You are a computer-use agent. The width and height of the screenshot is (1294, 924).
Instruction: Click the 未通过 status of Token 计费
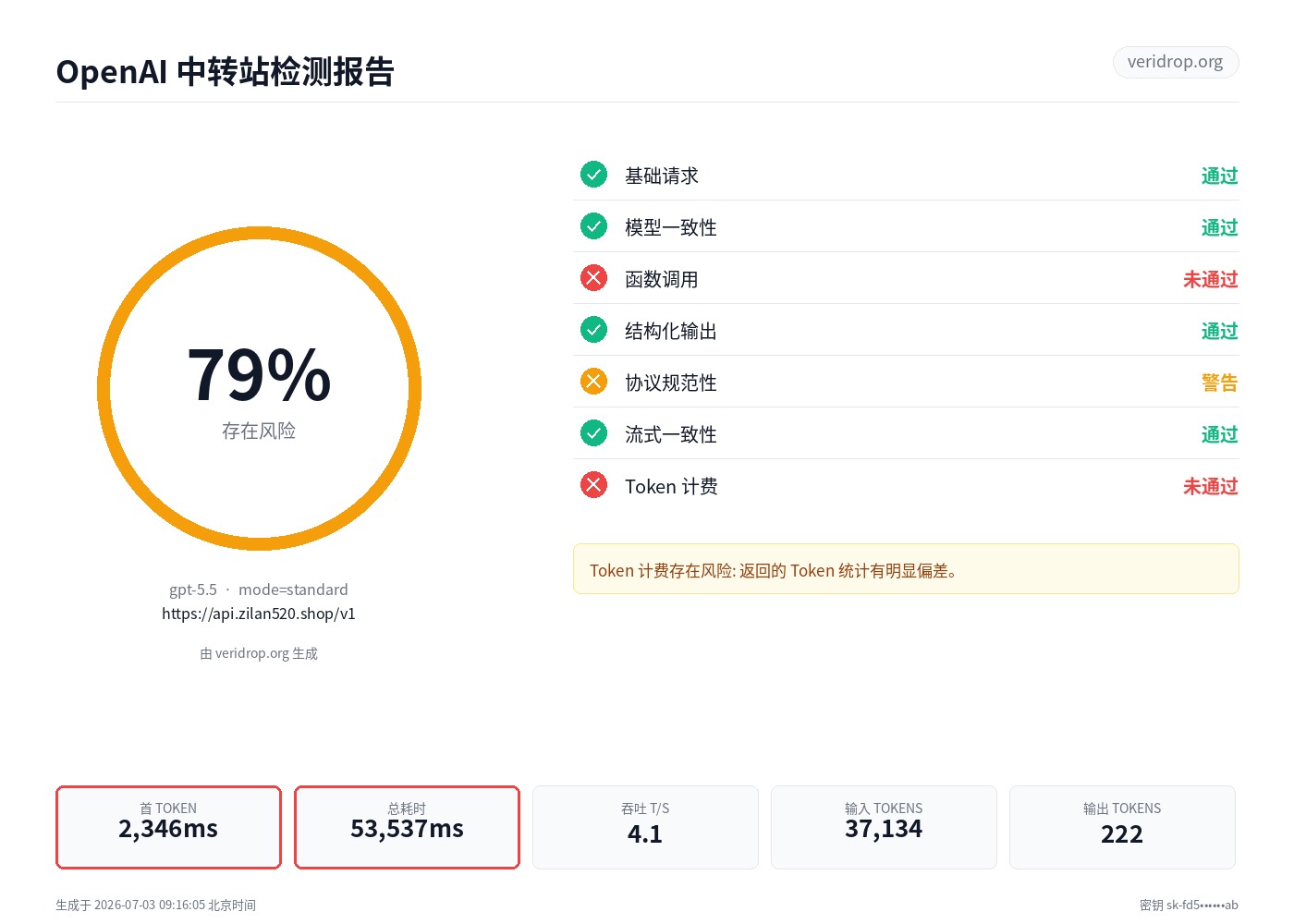point(1210,486)
